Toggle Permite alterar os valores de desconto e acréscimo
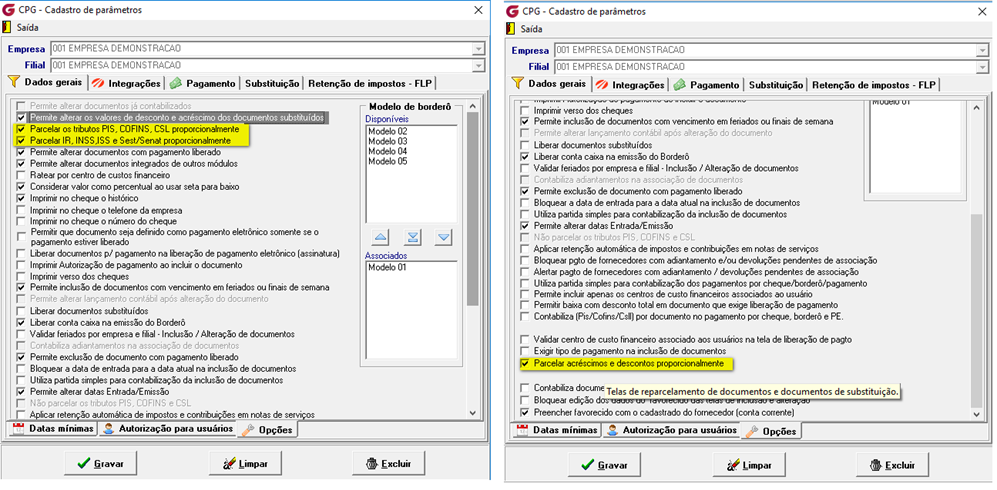Image resolution: width=997 pixels, height=490 pixels. [x=22, y=118]
